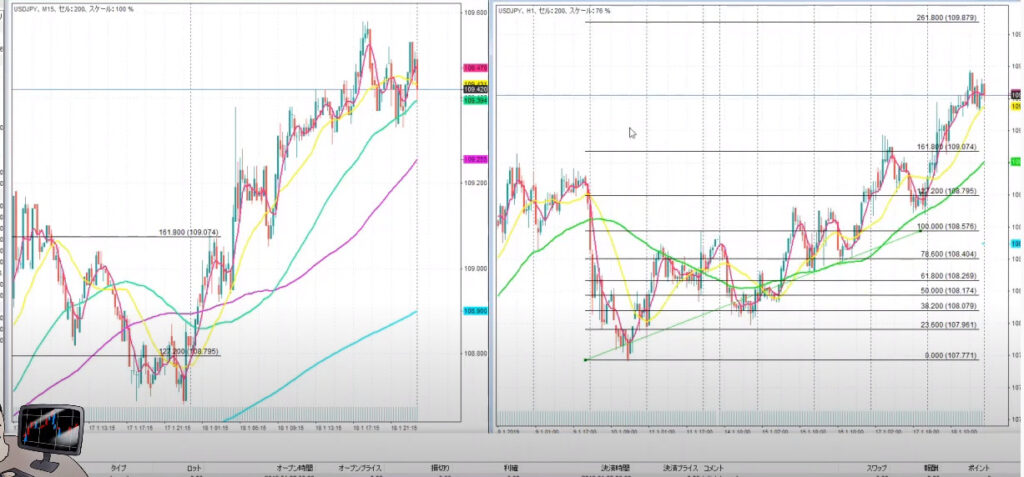Click the 9.1 2019 date label on H1 chart

pos(509,432)
